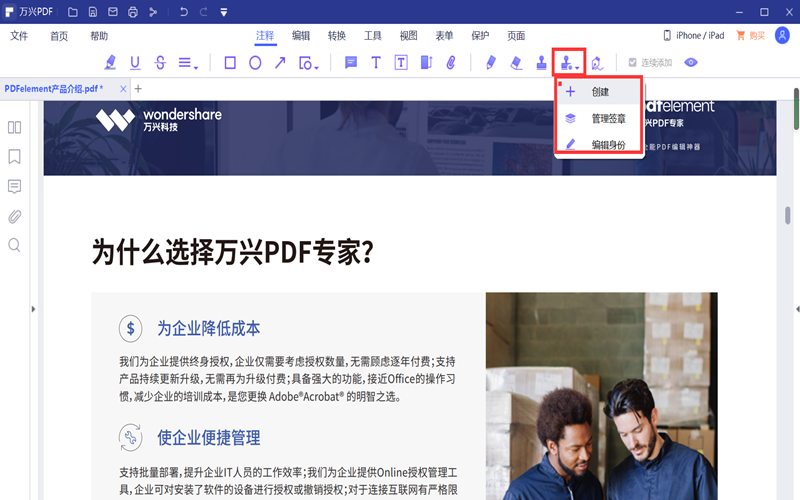The height and width of the screenshot is (500, 800).
Task: Add a sticky note comment
Action: tap(351, 62)
